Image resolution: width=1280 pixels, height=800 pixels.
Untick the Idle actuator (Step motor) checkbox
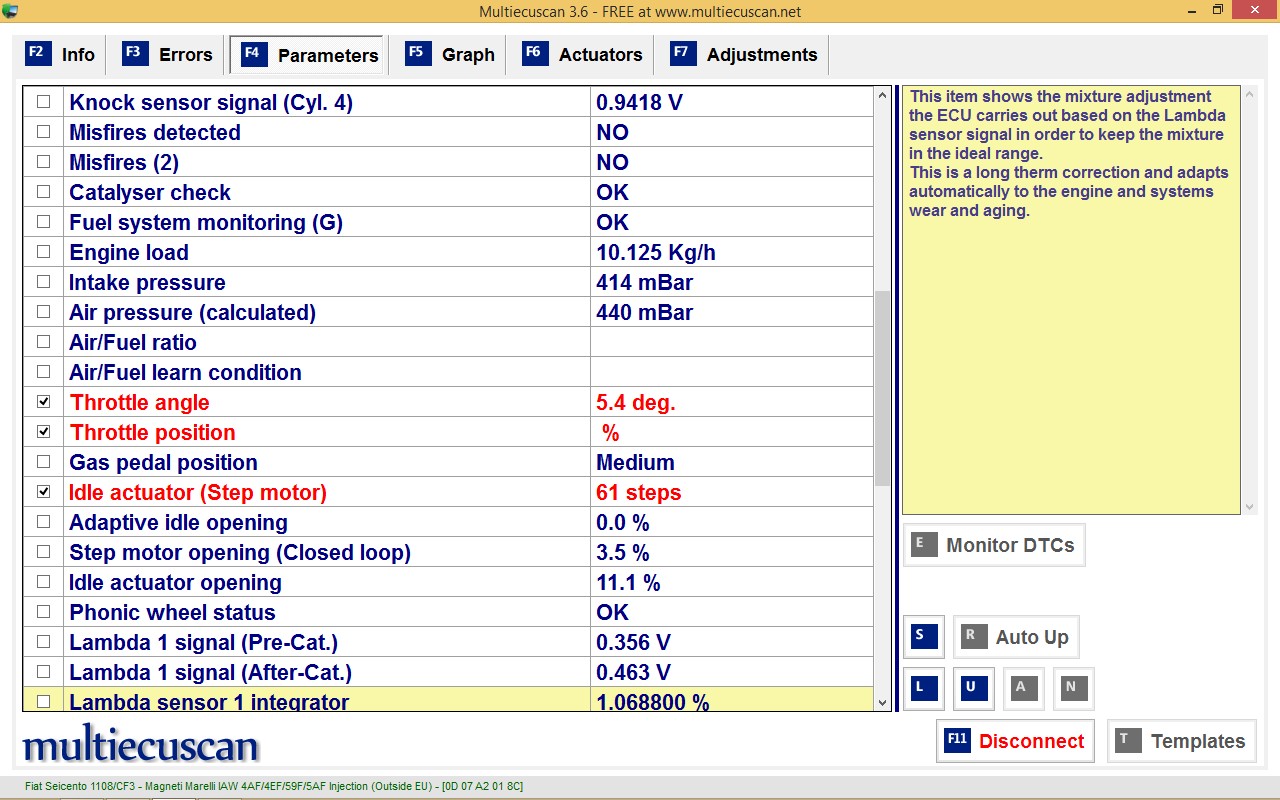coord(43,492)
